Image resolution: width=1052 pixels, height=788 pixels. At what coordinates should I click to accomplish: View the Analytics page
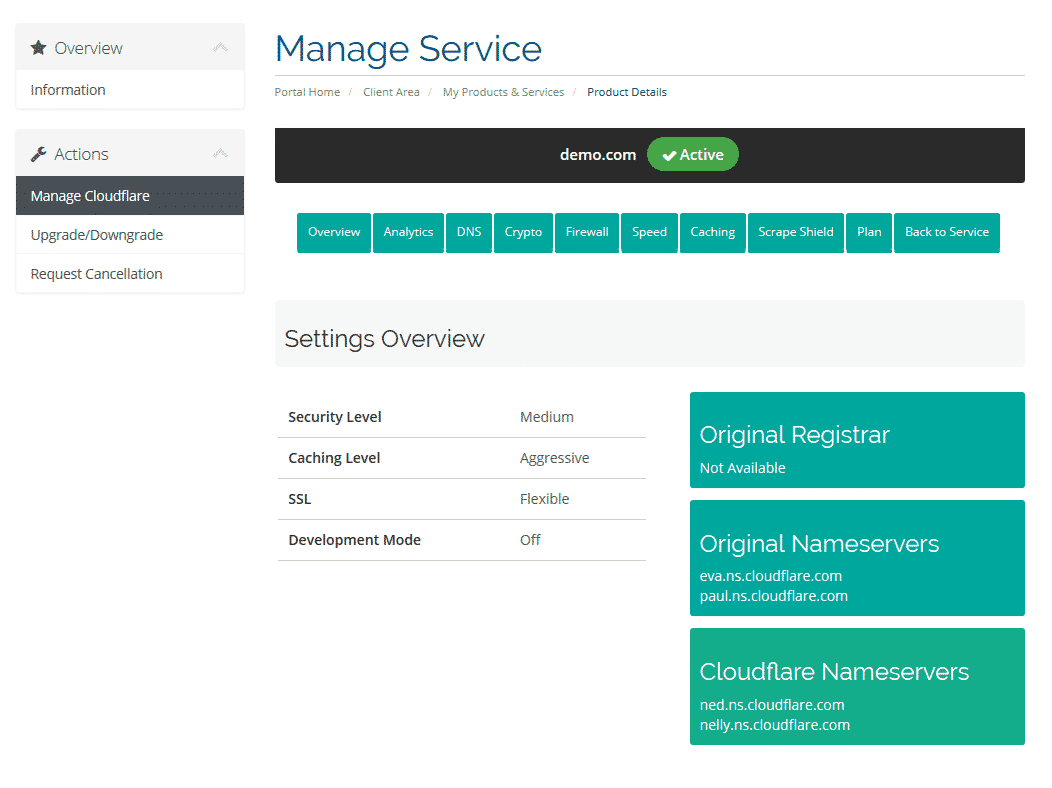tap(408, 232)
